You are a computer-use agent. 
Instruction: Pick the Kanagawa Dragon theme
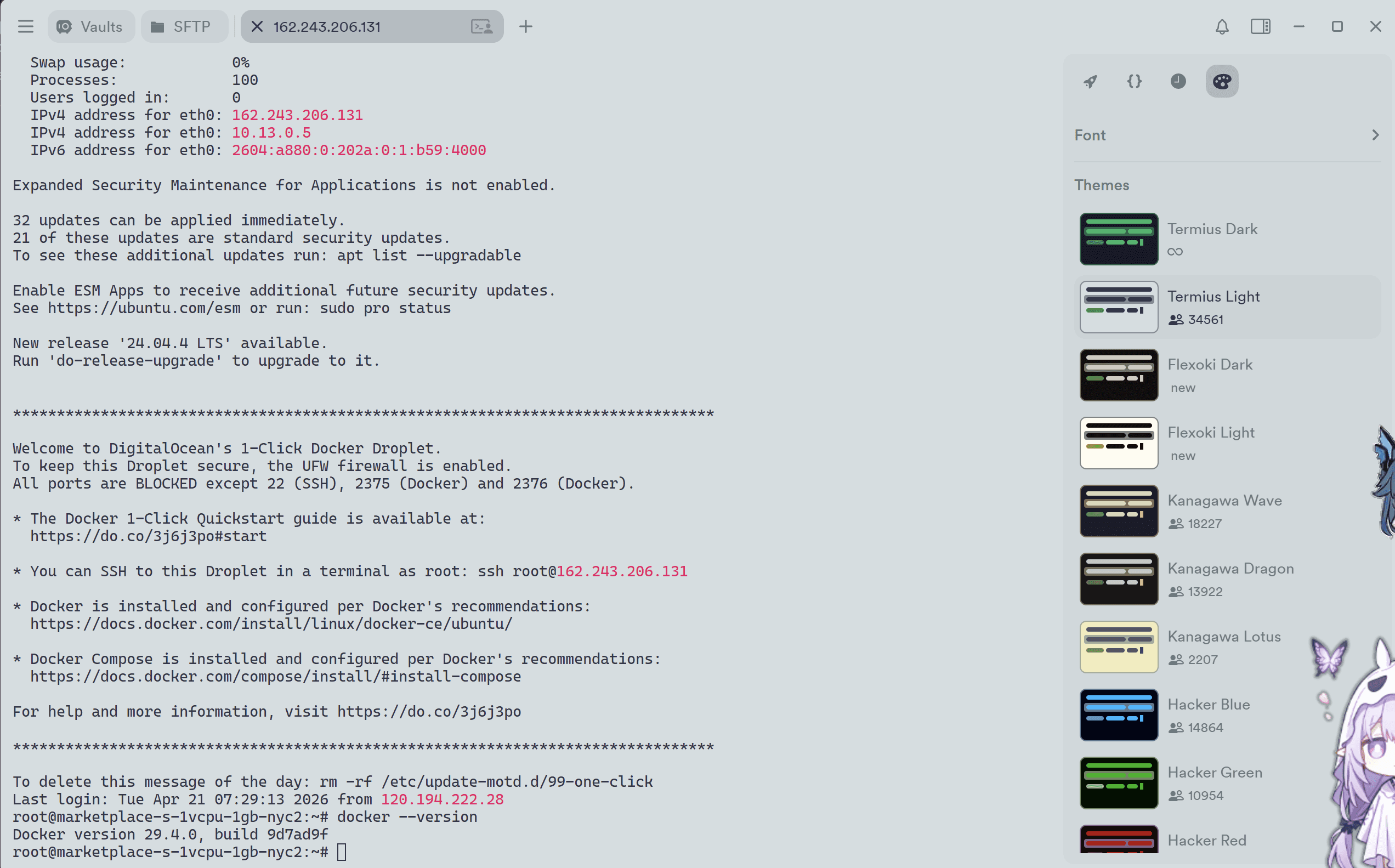[1227, 578]
